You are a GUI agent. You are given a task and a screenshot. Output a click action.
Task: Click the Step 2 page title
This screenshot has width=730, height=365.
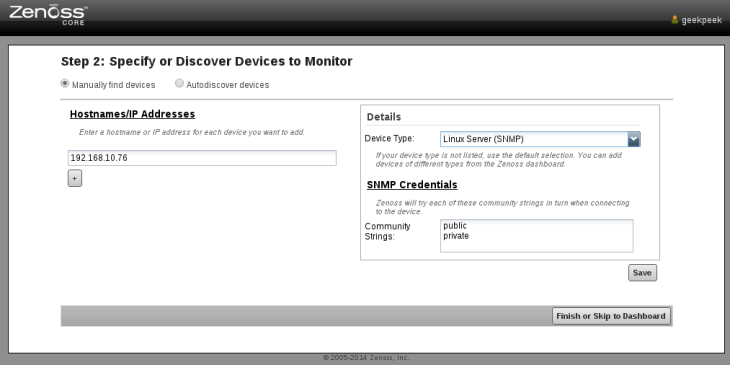click(207, 61)
